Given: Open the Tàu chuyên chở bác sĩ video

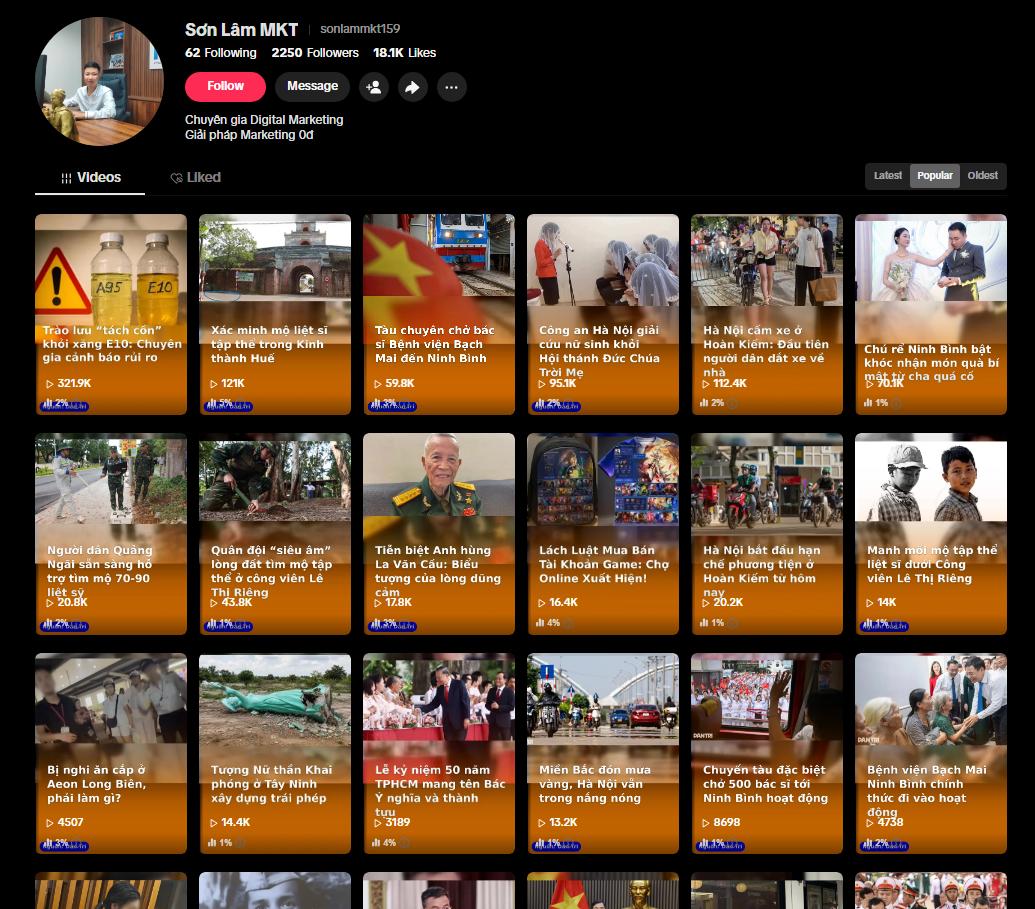Looking at the screenshot, I should click(439, 314).
